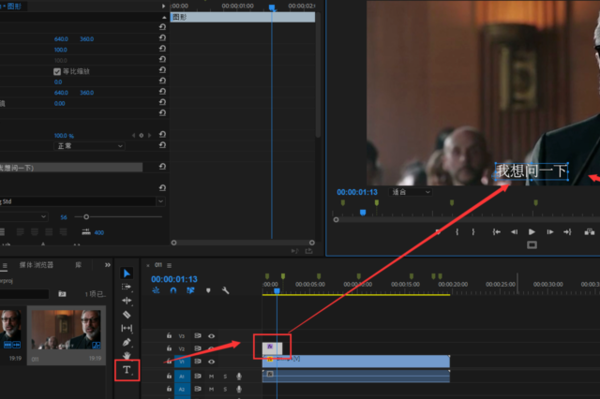This screenshot has width=600, height=399.
Task: Toggle lock on track A1
Action: click(169, 376)
